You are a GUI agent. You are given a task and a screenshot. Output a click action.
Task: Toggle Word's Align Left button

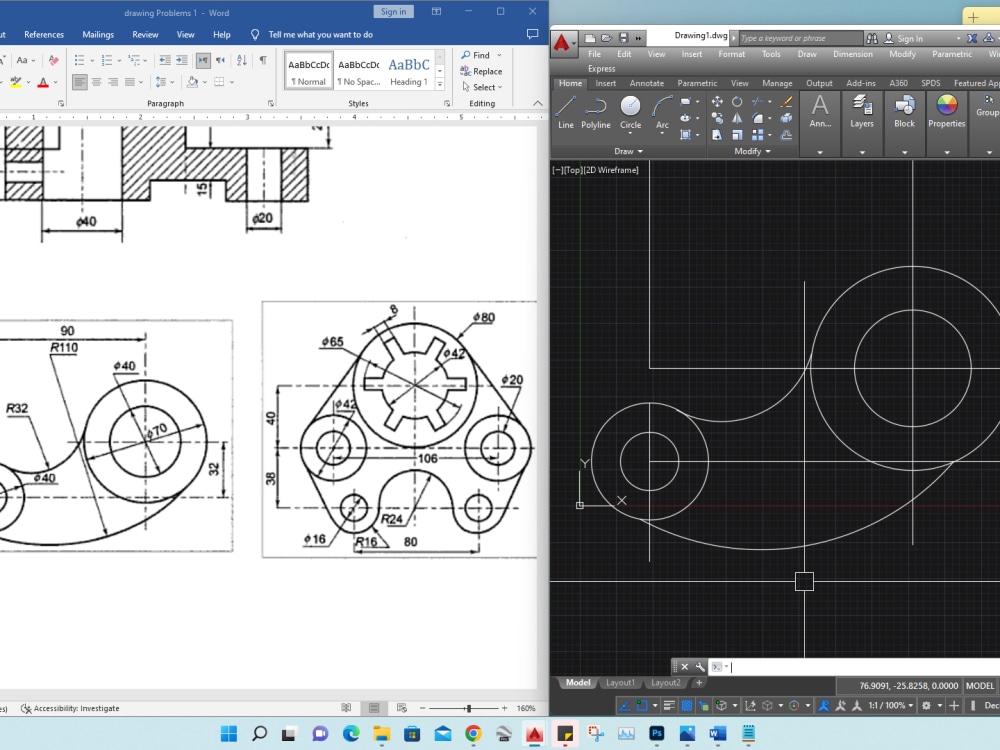click(80, 82)
